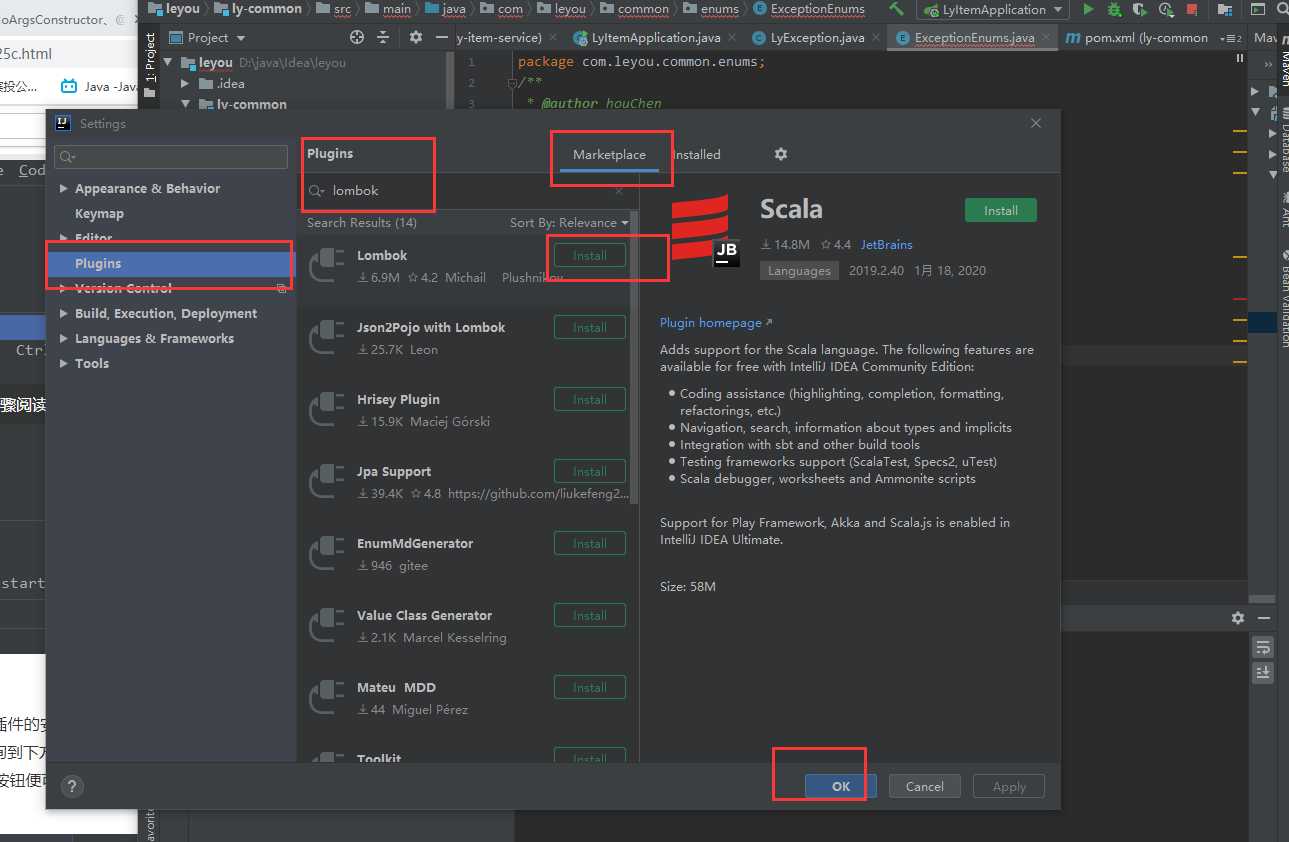This screenshot has width=1289, height=842.
Task: Open the profiler run icon with clock
Action: (x=1165, y=10)
